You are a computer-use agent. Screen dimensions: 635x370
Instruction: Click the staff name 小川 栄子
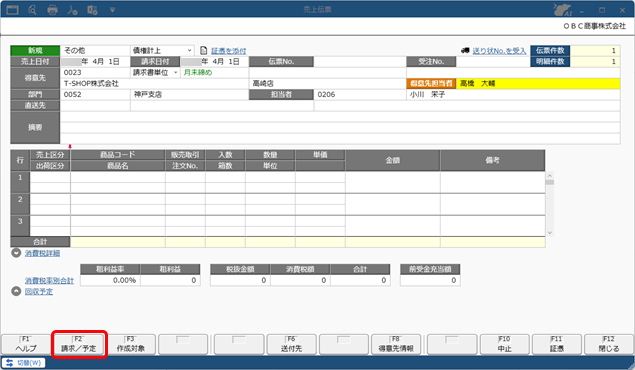pos(427,95)
